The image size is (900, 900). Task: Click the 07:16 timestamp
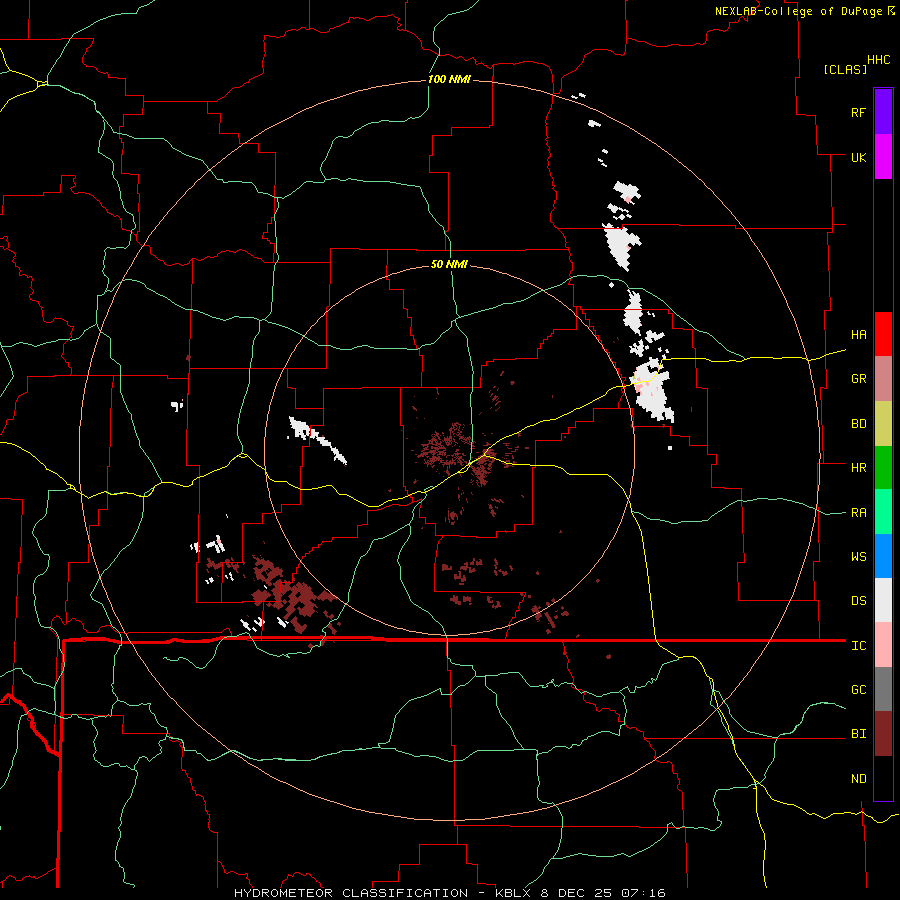click(642, 893)
